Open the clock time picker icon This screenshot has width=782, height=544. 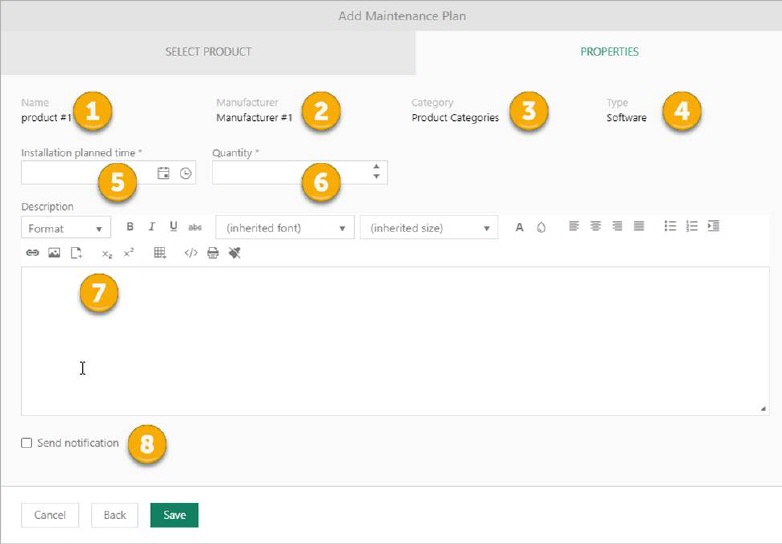(185, 174)
